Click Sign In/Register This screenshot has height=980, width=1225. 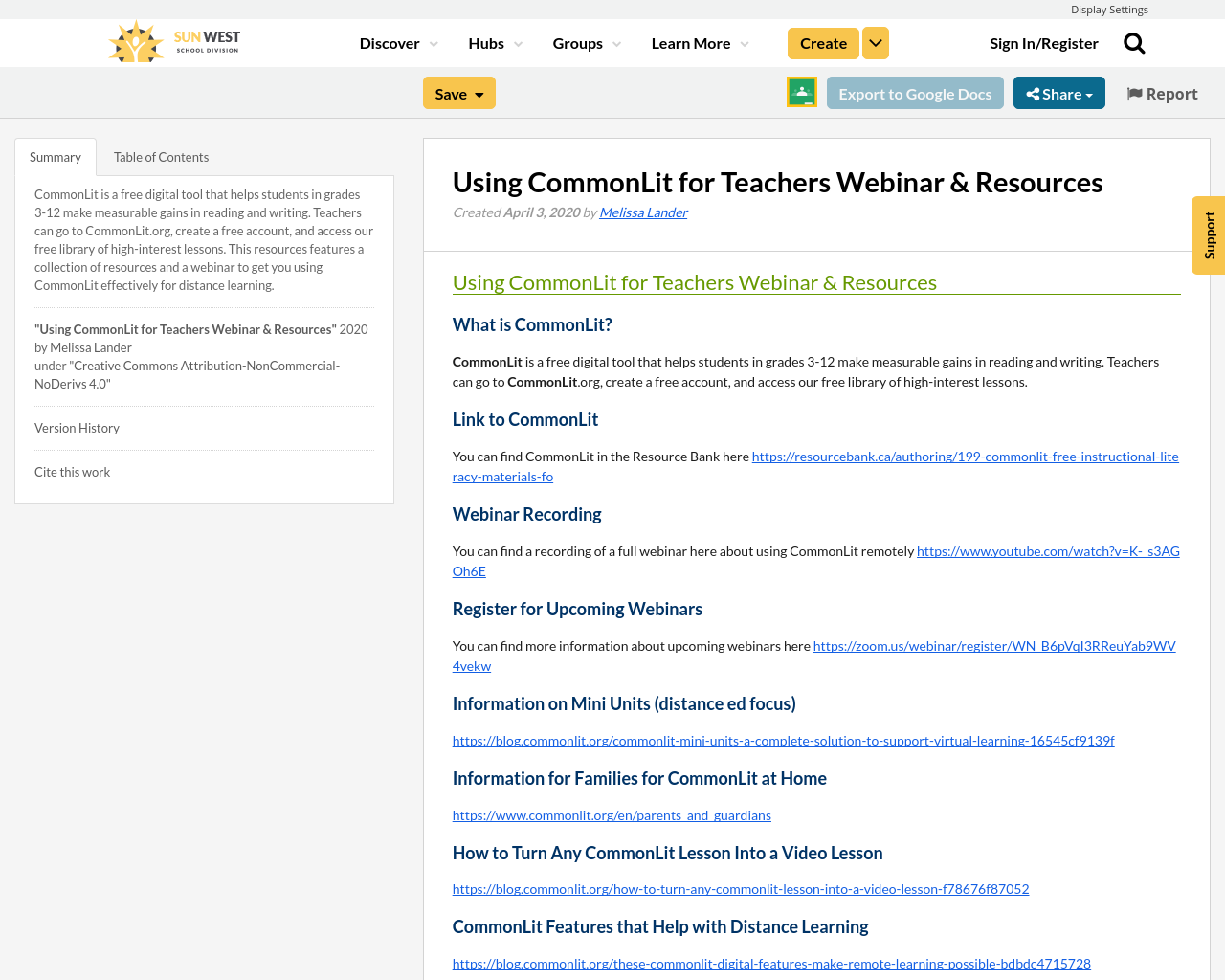(1044, 42)
